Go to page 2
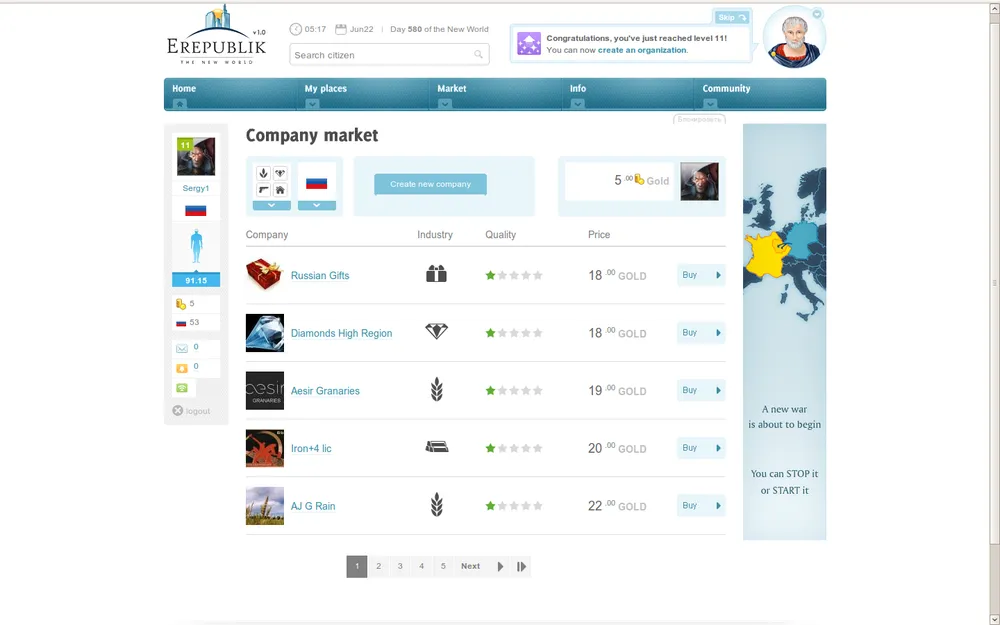Viewport: 1000px width, 625px height. (378, 566)
